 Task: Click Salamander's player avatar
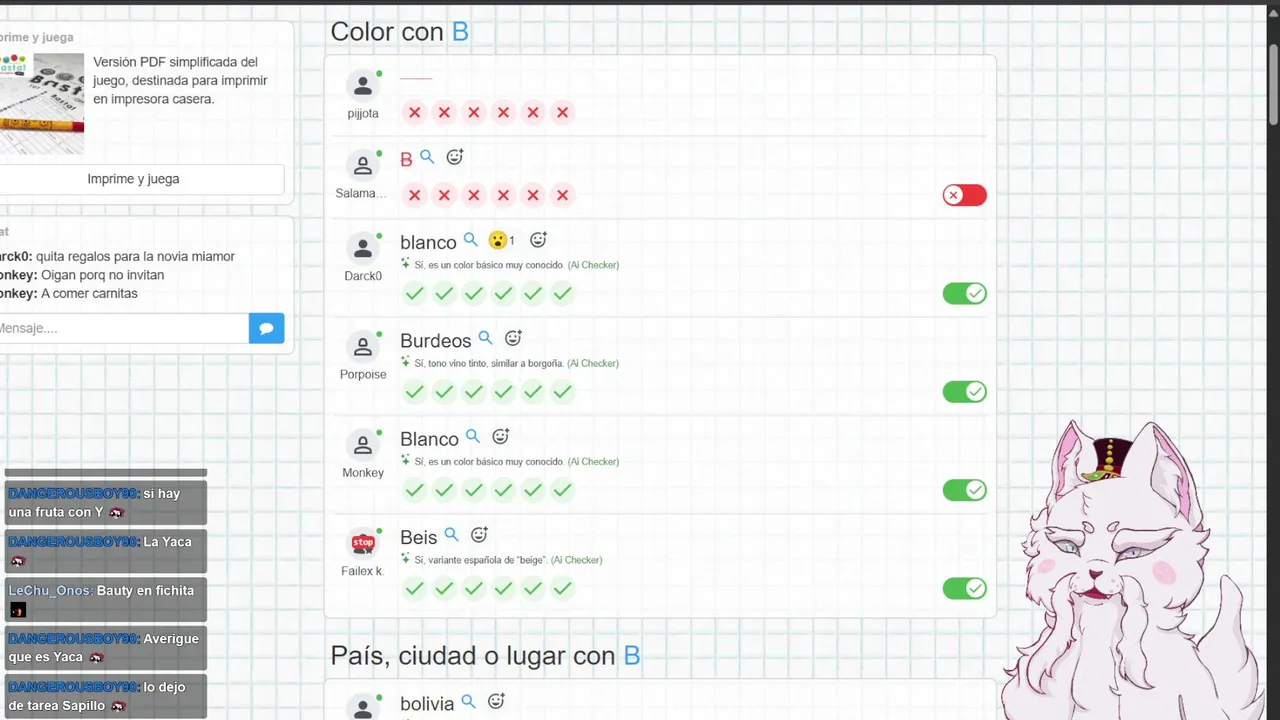coord(363,167)
